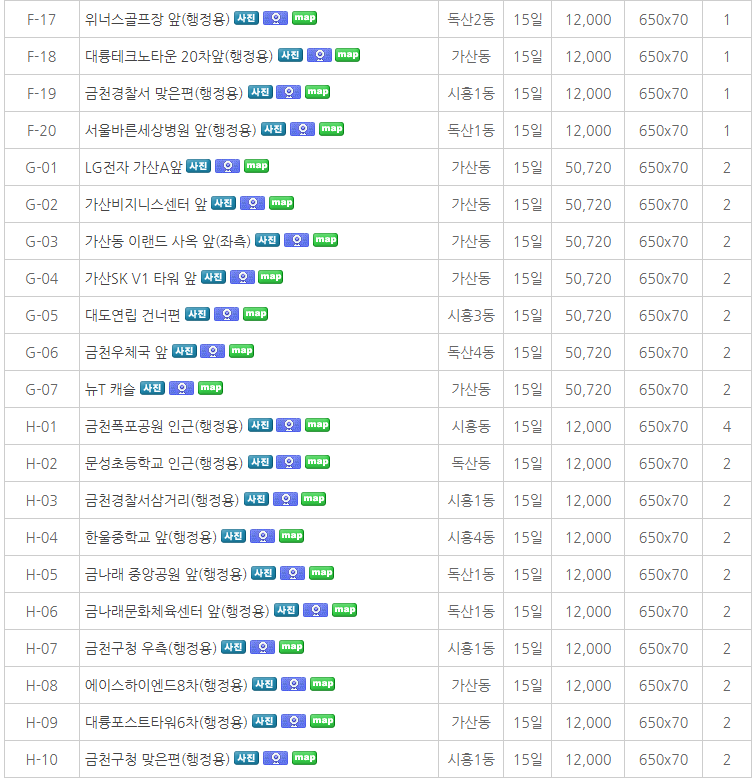The height and width of the screenshot is (781, 752).
Task: Click the location name 금나래문화체육센터 앞(행정용)
Action: [x=177, y=612]
